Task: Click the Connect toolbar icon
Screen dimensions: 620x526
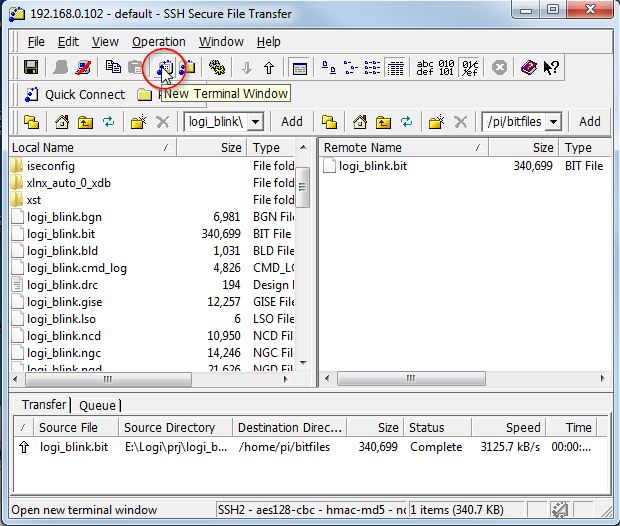Action: (x=60, y=68)
